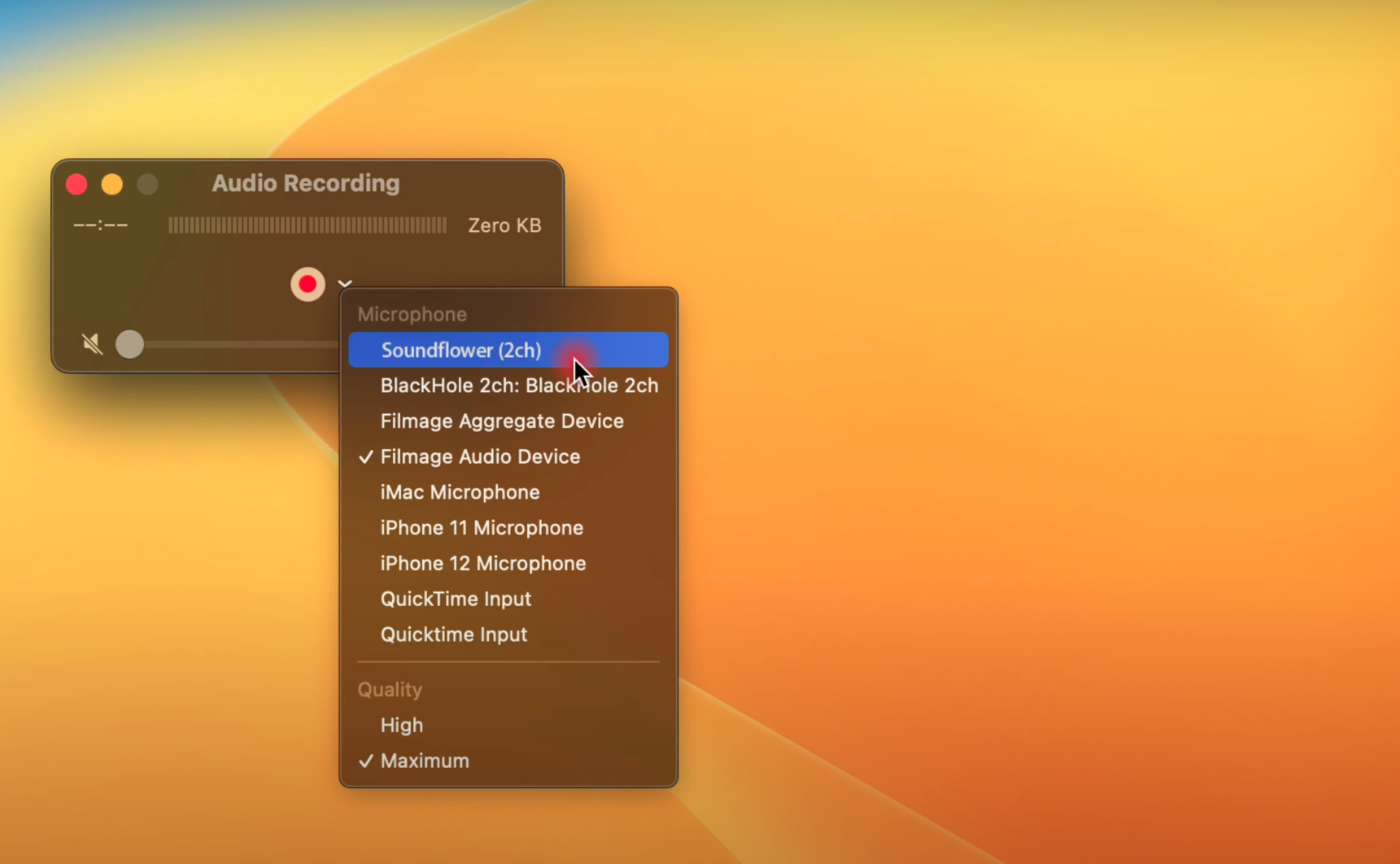The image size is (1400, 864).
Task: Choose QuickTime Input entry
Action: click(x=508, y=599)
